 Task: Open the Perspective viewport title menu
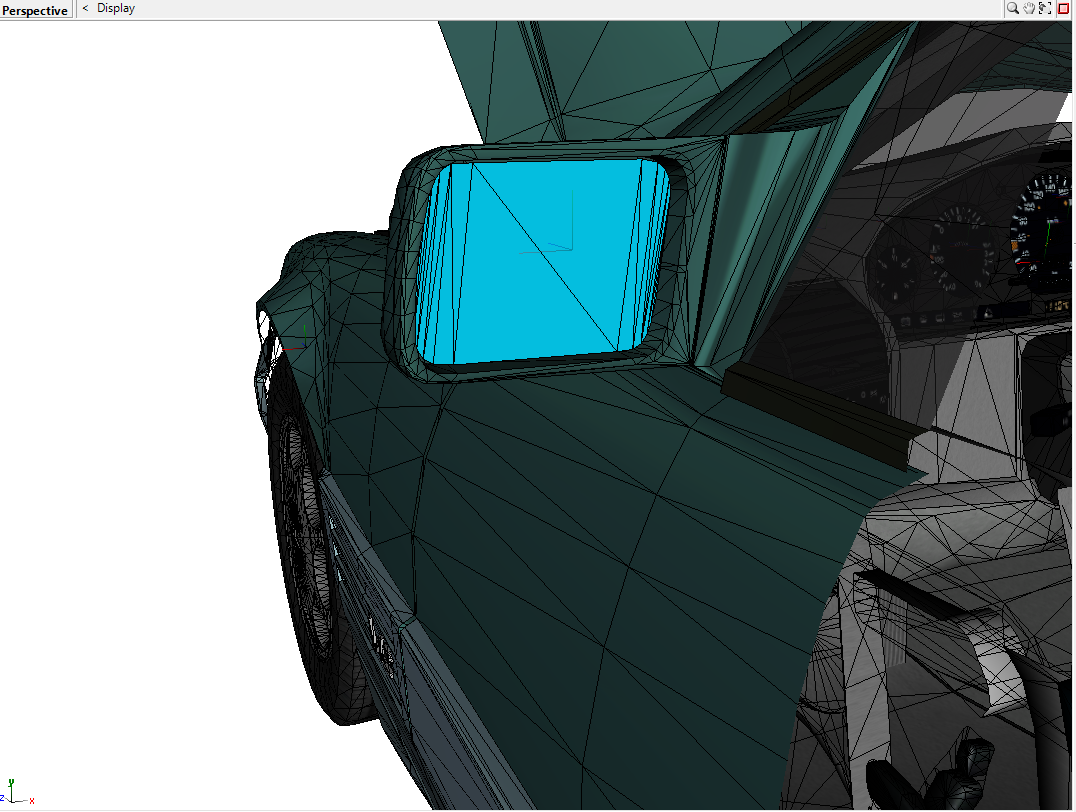[x=35, y=9]
